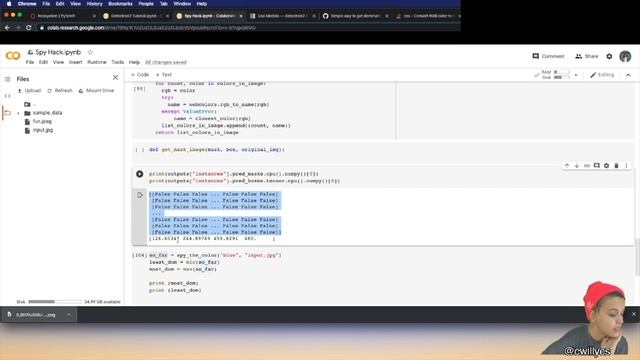Open the Colab View menu
The height and width of the screenshot is (360, 640).
[x=58, y=62]
